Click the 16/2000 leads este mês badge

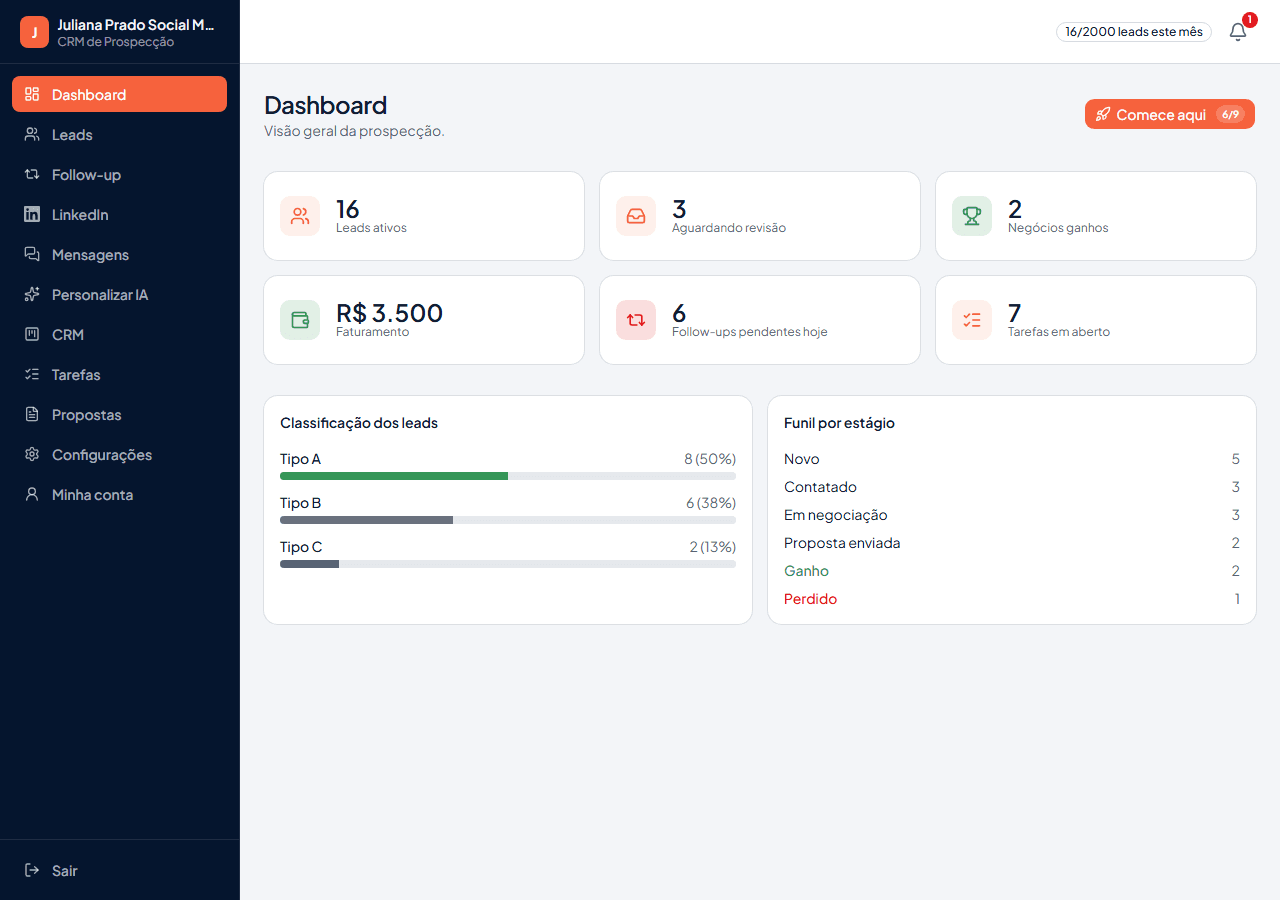click(1134, 32)
